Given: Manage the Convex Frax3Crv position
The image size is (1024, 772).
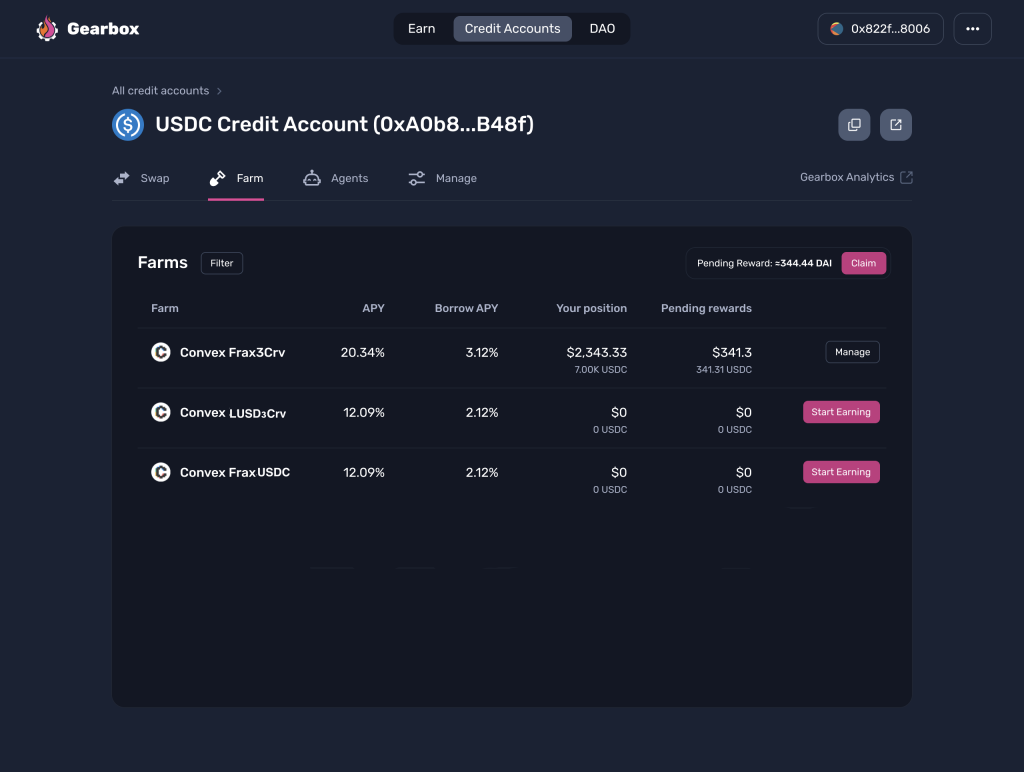Looking at the screenshot, I should pos(852,352).
